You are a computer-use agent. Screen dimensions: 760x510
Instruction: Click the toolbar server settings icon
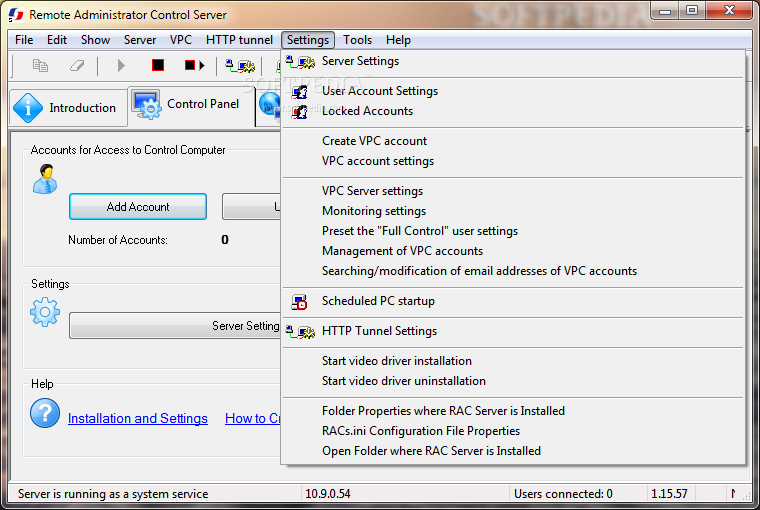[240, 65]
